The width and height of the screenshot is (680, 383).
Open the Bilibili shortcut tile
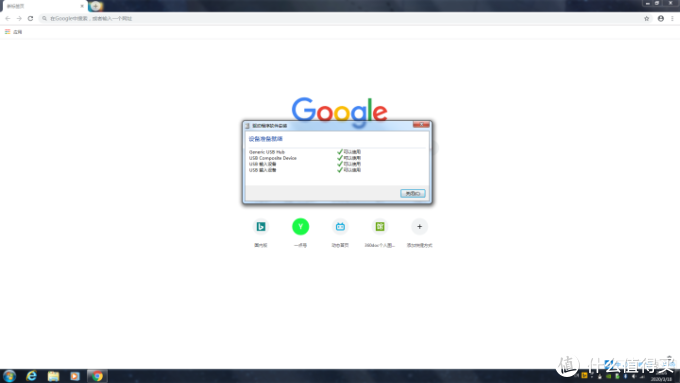(x=340, y=226)
